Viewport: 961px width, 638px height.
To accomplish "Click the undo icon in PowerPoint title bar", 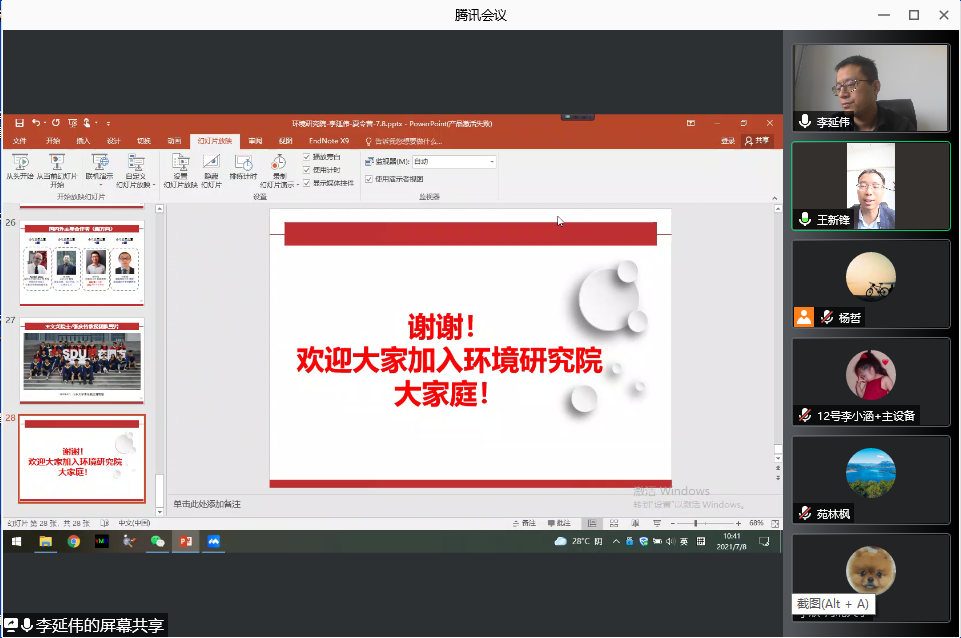I will click(x=36, y=123).
